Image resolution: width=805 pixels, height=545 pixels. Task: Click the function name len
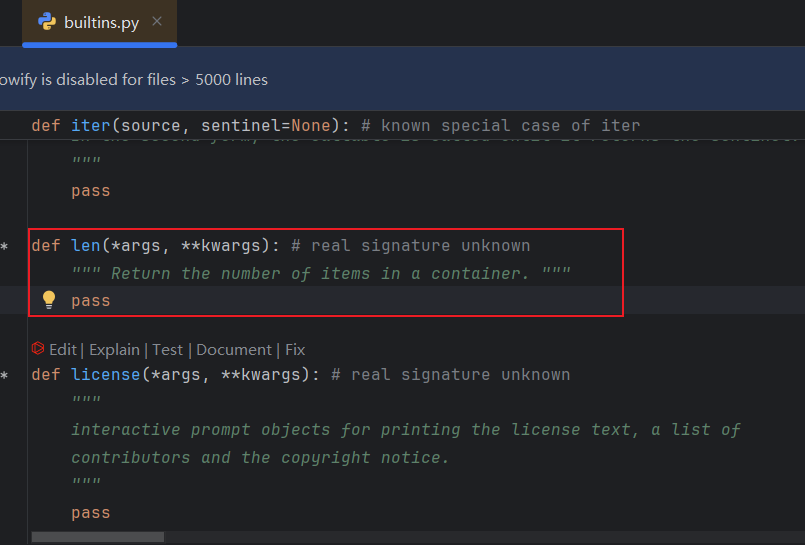pyautogui.click(x=86, y=245)
